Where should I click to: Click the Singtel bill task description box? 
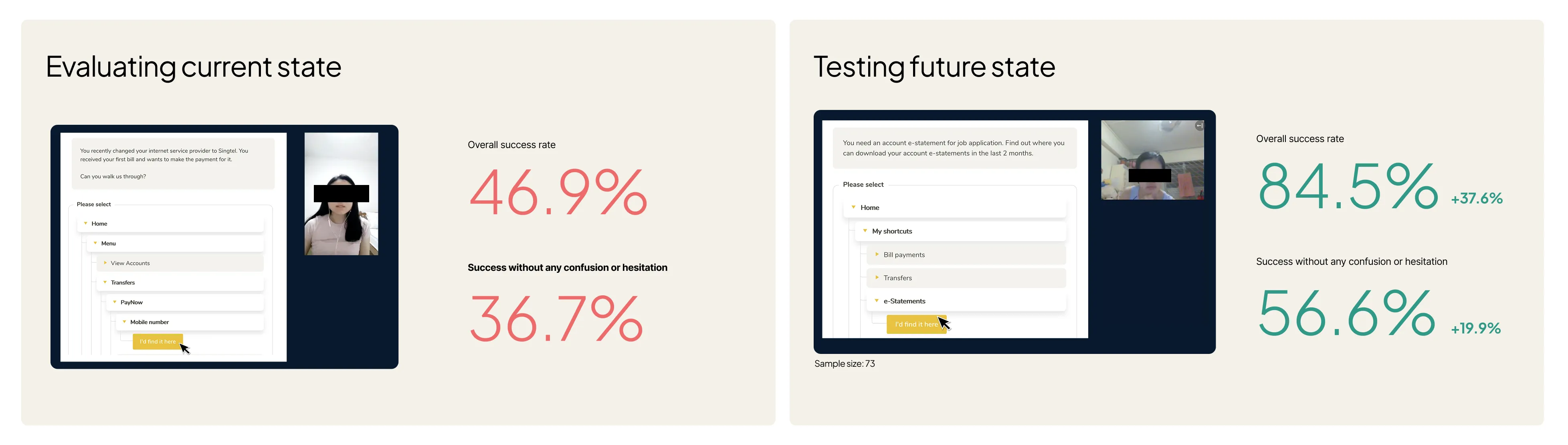click(173, 163)
